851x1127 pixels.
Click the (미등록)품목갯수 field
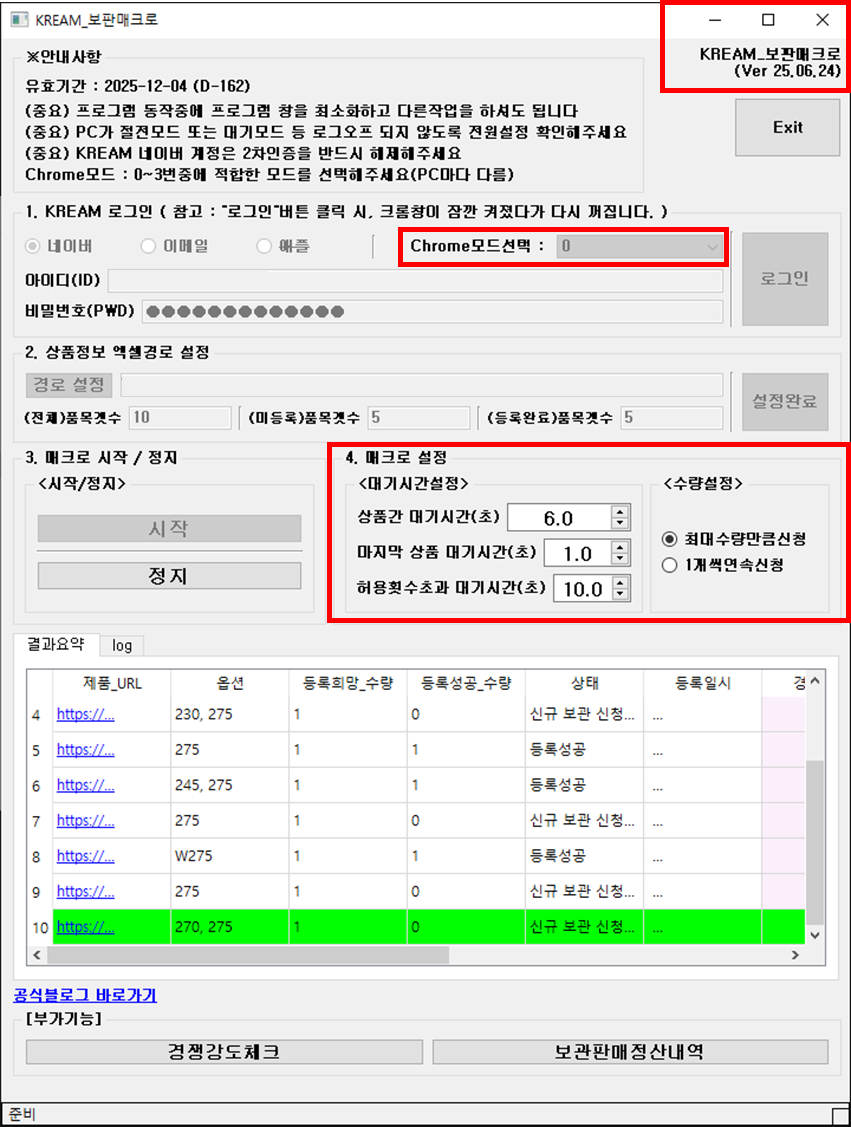click(418, 418)
